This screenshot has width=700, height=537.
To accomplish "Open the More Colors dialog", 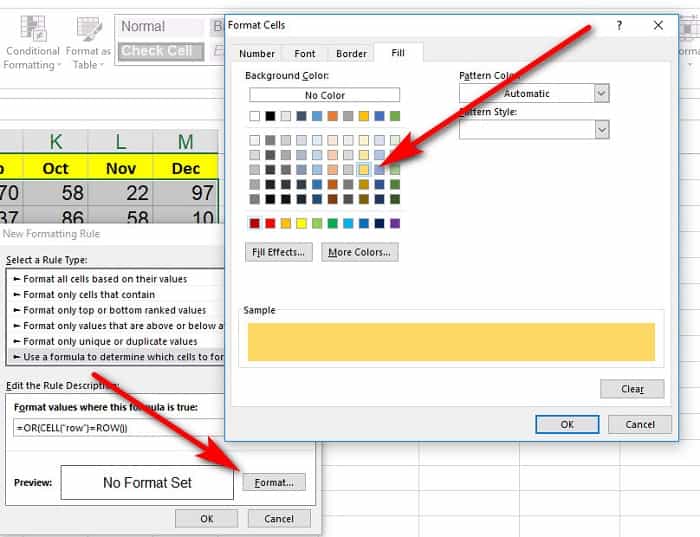I will click(x=360, y=252).
